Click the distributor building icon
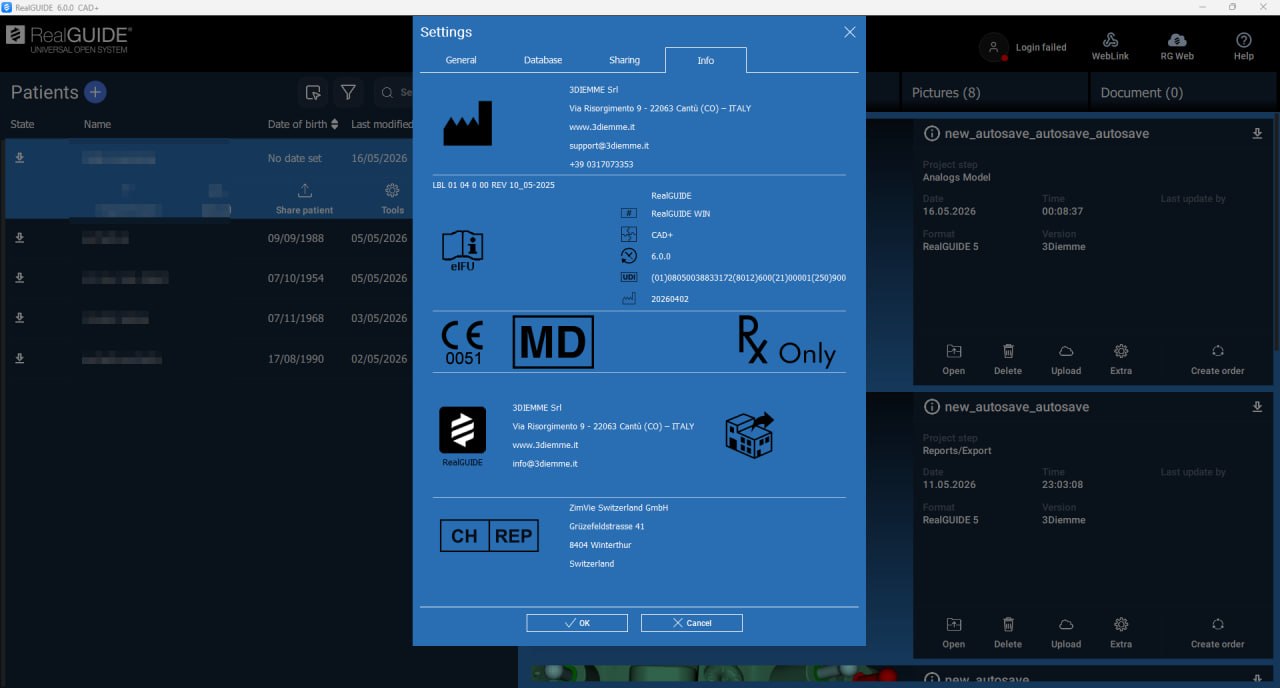The width and height of the screenshot is (1280, 688). [x=750, y=435]
